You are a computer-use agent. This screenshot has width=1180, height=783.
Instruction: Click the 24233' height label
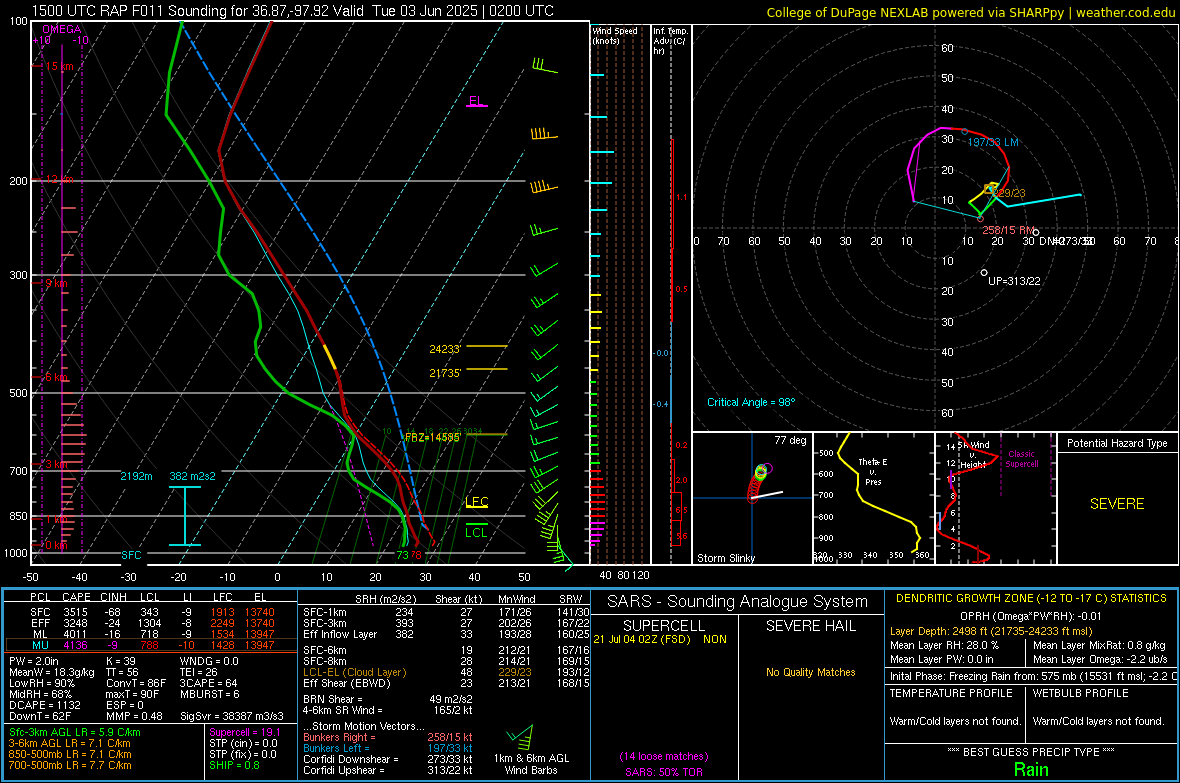tap(445, 349)
